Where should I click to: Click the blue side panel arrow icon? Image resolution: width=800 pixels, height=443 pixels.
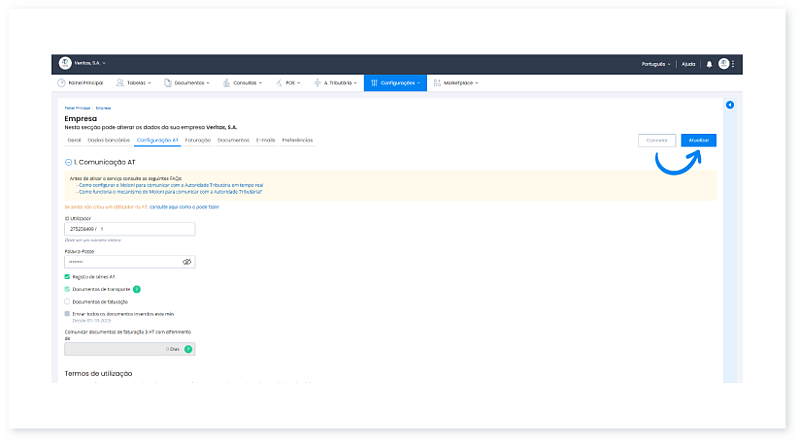[729, 105]
